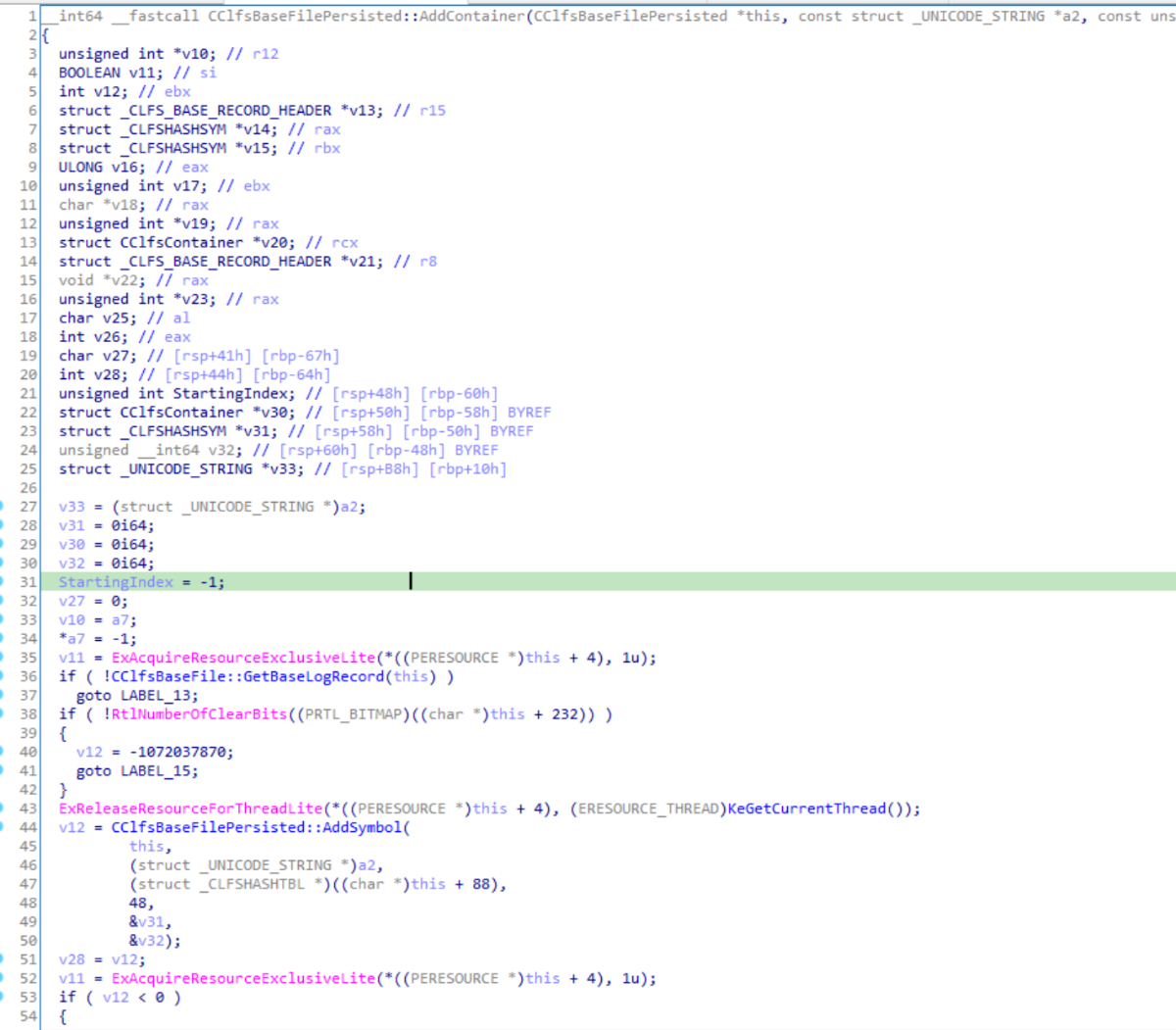Click _CLFS_BASE_RECORD_HEADER on line 14

coord(225,262)
